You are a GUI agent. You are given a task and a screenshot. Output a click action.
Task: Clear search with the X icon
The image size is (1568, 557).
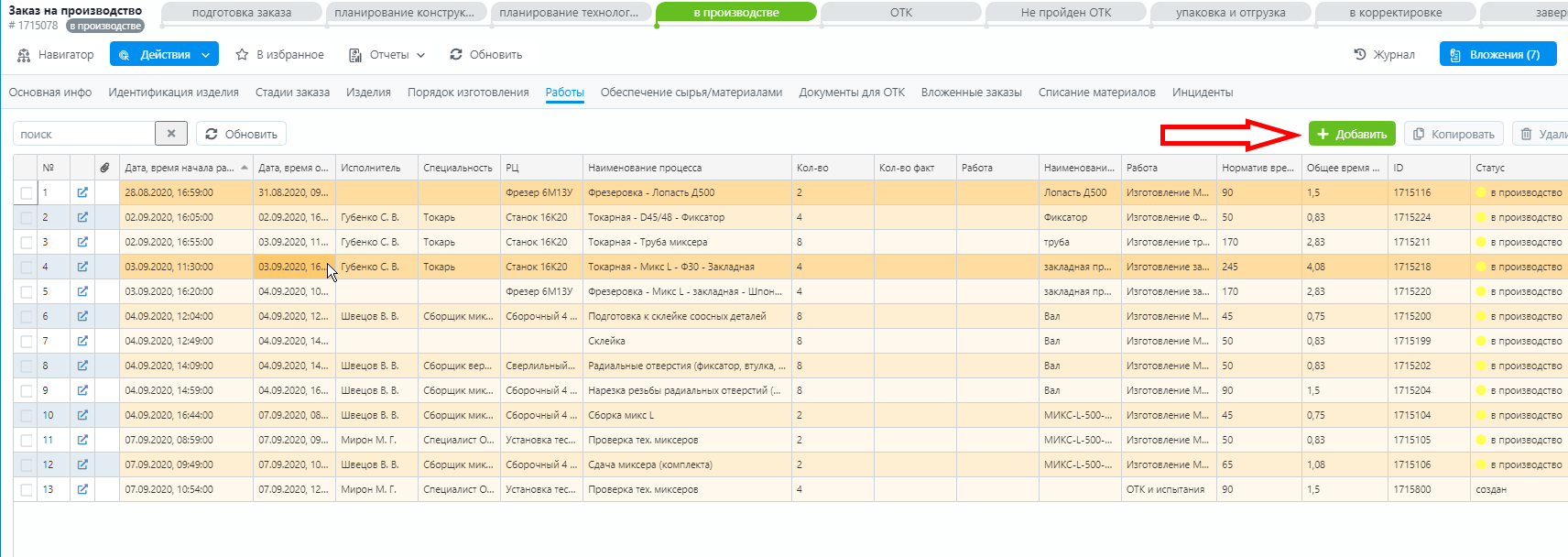171,134
